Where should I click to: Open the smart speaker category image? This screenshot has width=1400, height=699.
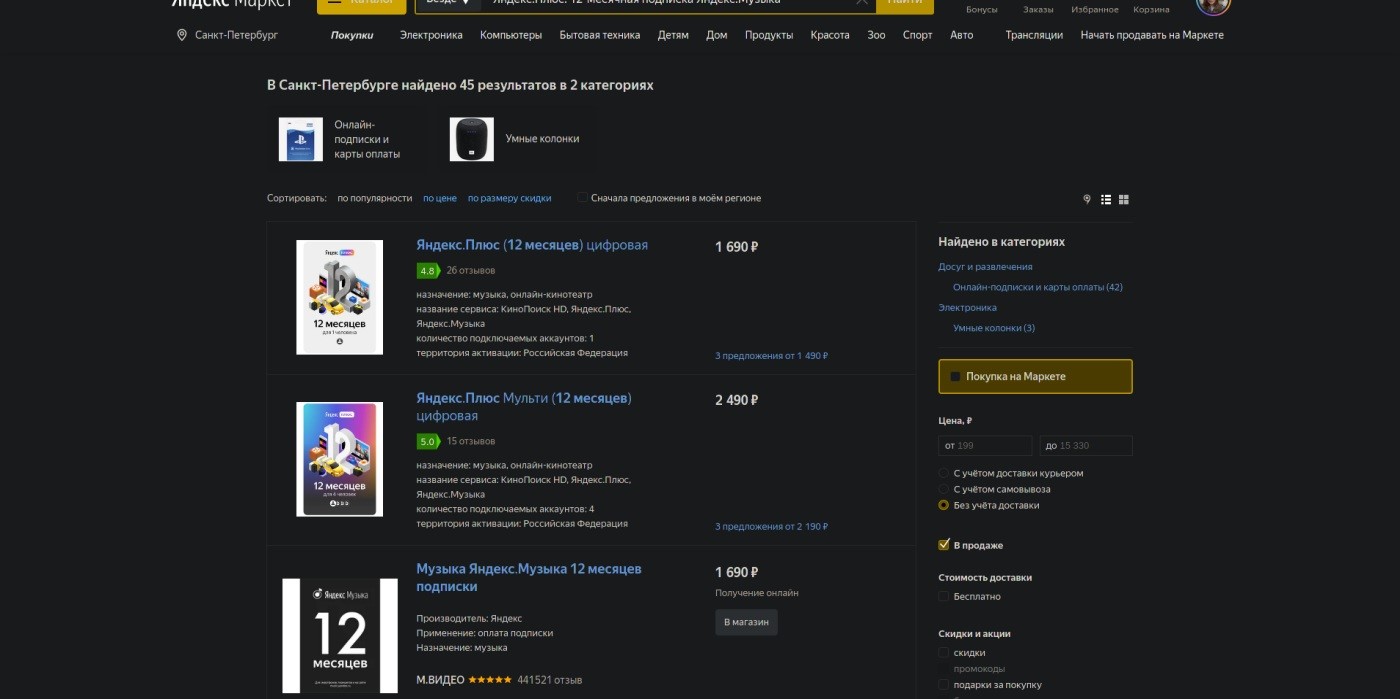[x=471, y=139]
